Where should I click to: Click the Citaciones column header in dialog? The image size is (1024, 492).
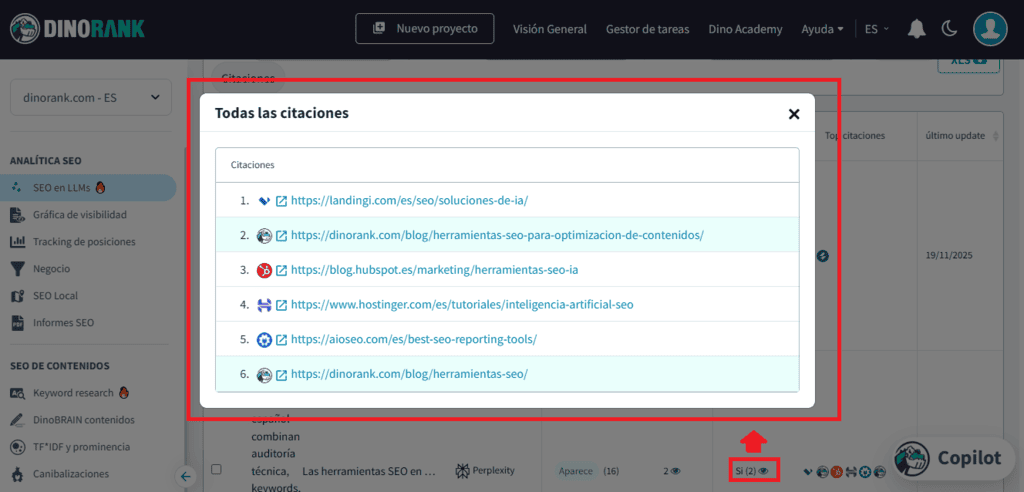pyautogui.click(x=253, y=165)
